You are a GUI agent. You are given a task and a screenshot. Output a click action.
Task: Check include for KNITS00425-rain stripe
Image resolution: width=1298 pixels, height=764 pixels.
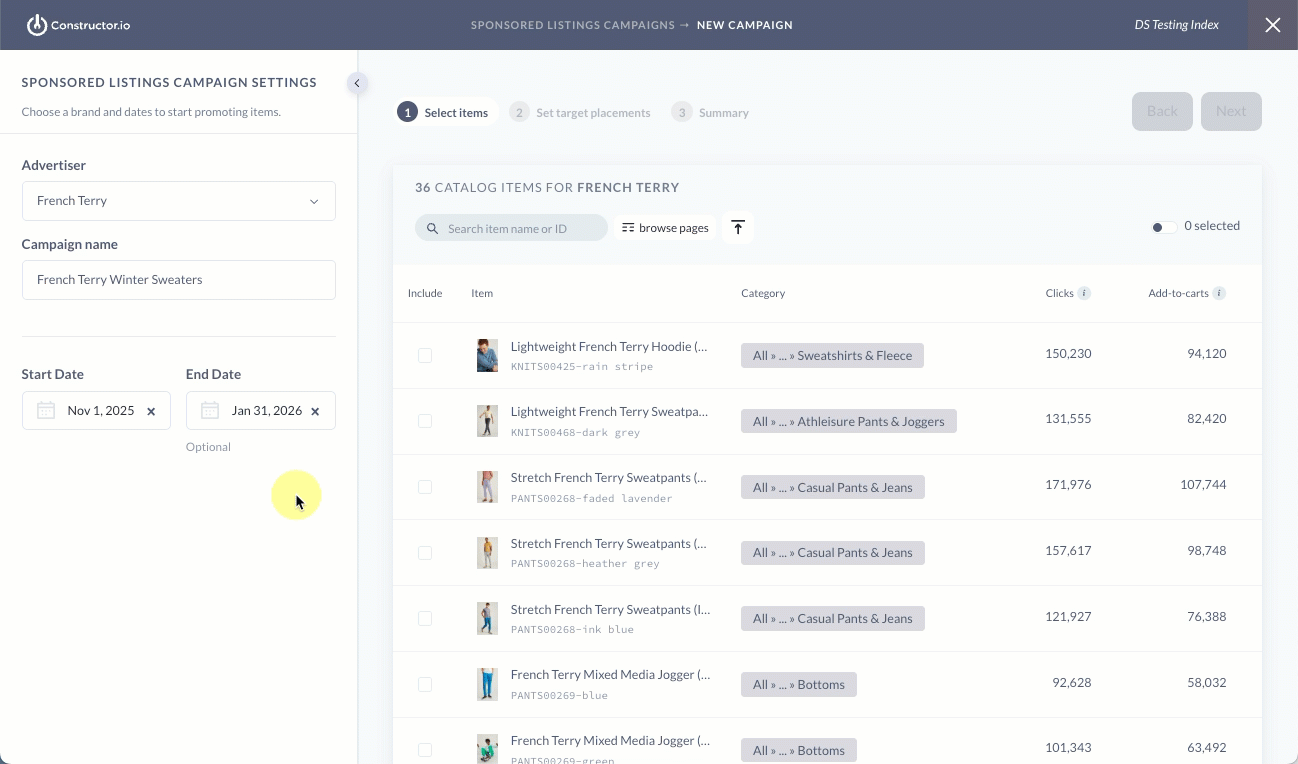pyautogui.click(x=425, y=355)
